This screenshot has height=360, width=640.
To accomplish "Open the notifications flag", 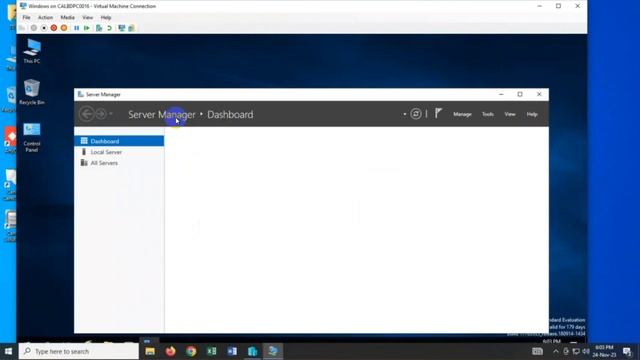I will pyautogui.click(x=438, y=113).
